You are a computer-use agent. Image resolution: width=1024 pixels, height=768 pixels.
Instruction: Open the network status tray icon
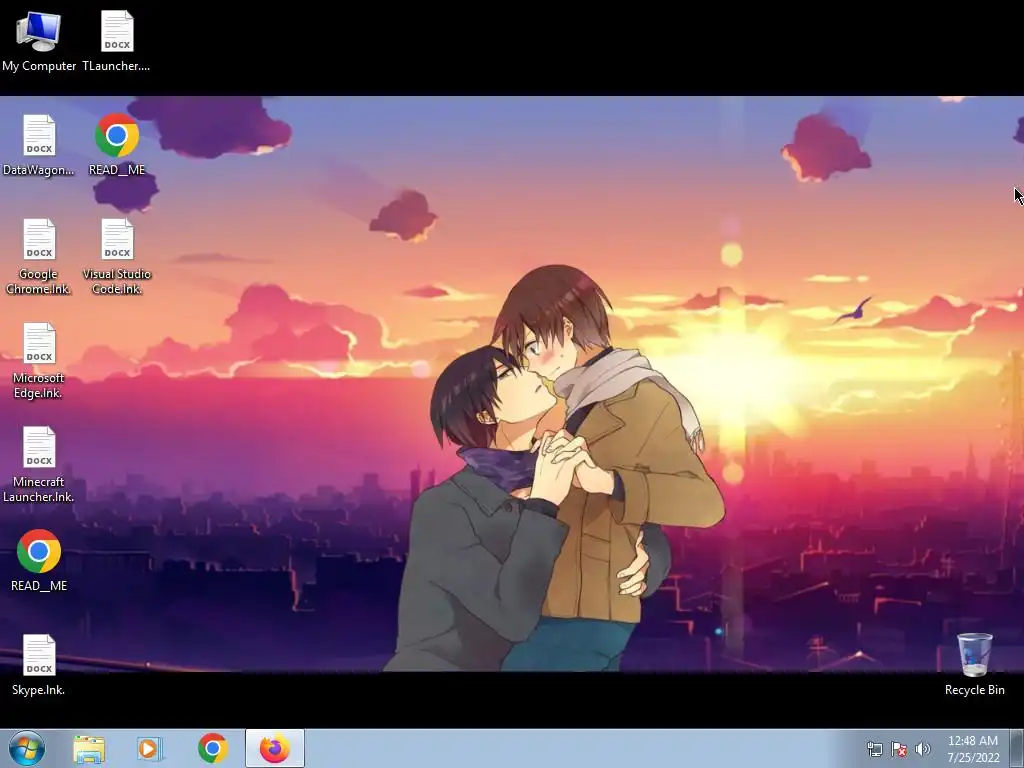coord(874,749)
